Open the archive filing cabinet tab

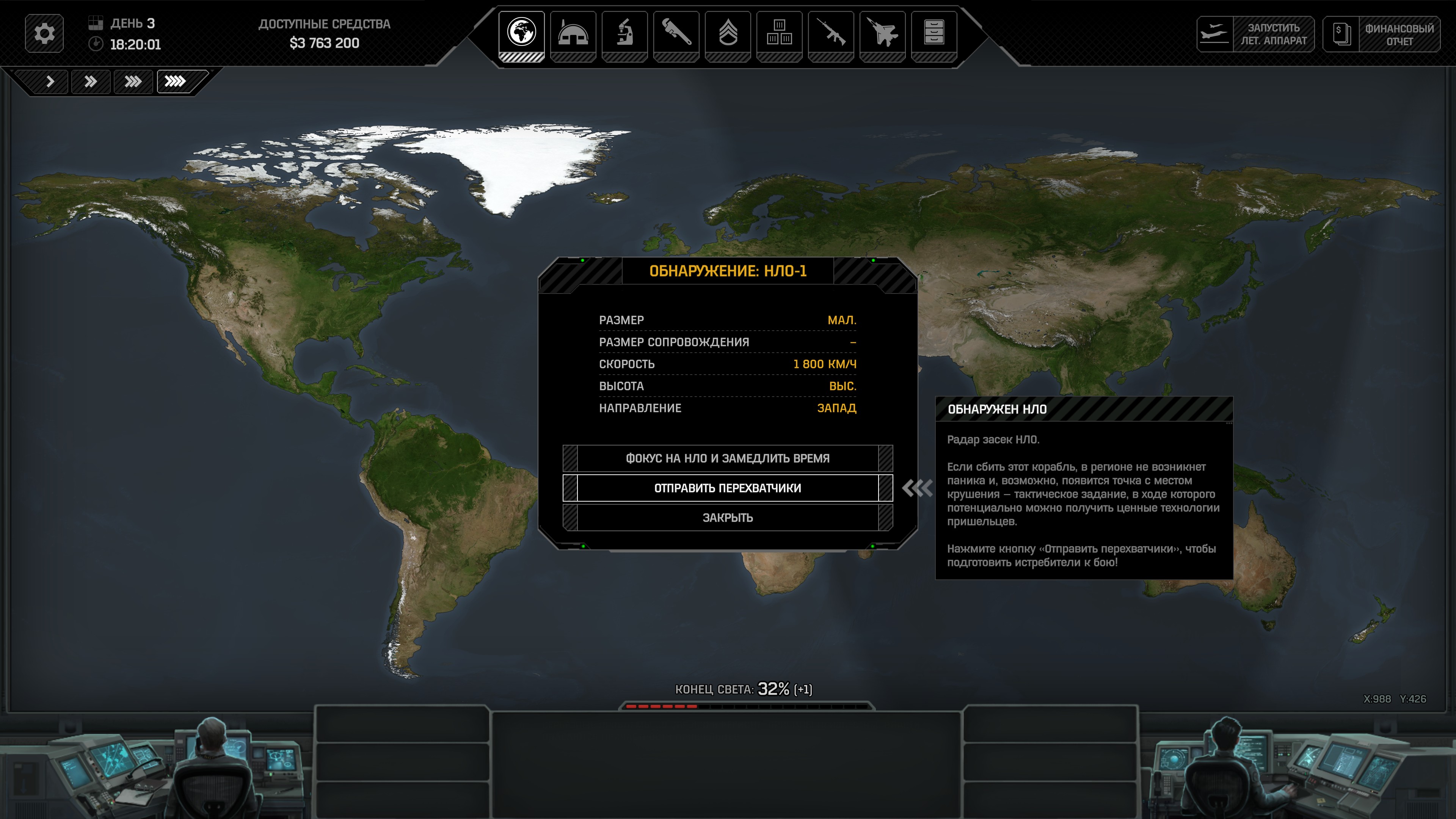(x=934, y=33)
